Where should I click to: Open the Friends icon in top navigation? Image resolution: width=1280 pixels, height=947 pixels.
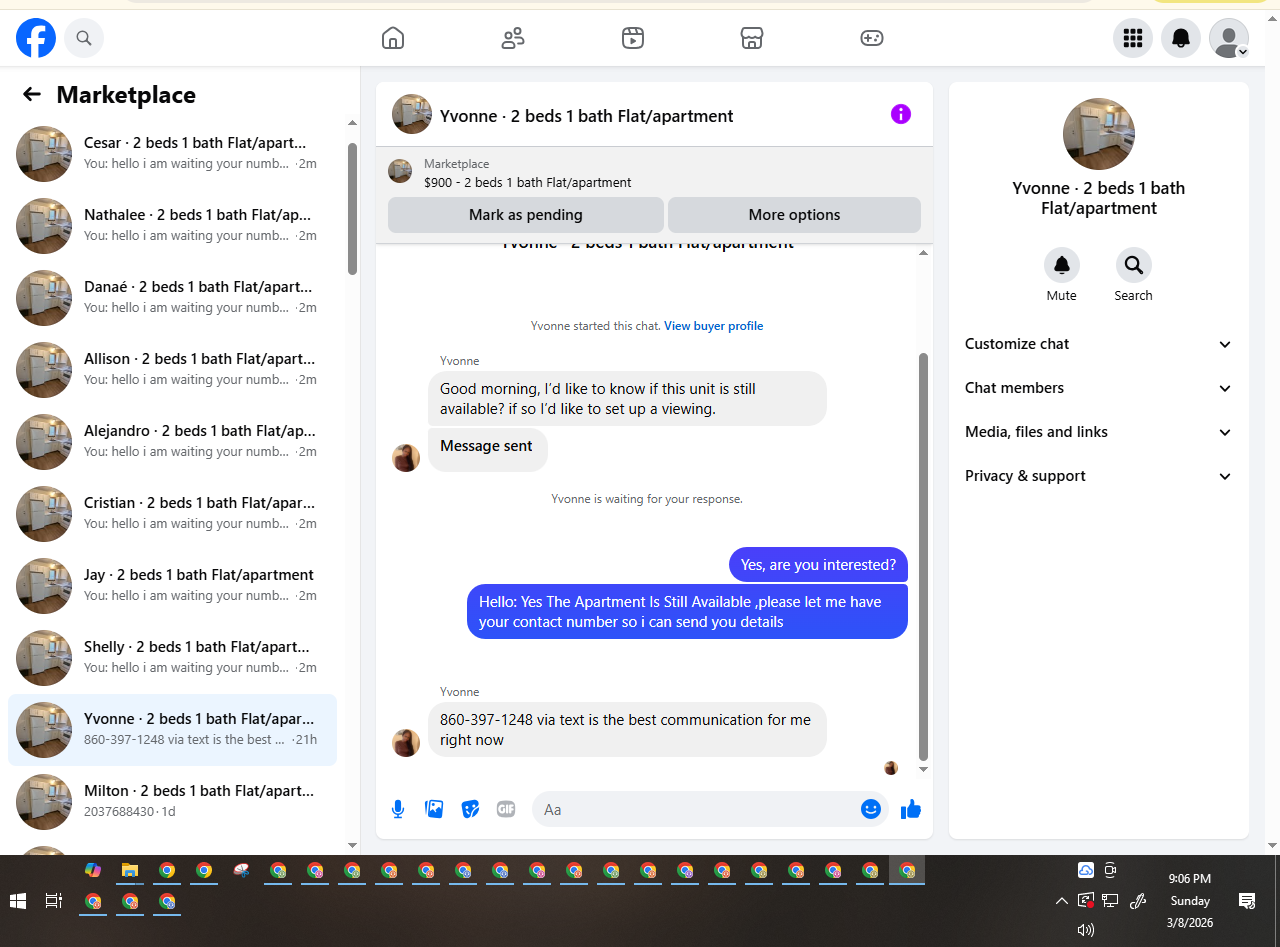point(513,38)
